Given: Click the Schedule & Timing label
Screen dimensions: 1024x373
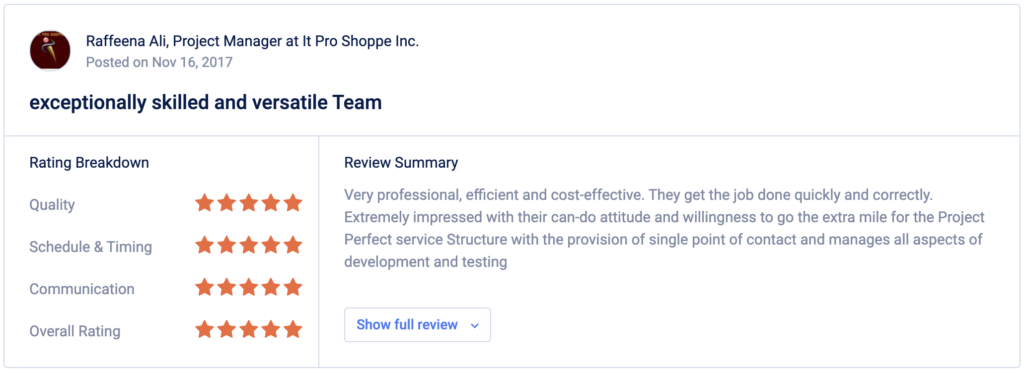Looking at the screenshot, I should tap(91, 247).
